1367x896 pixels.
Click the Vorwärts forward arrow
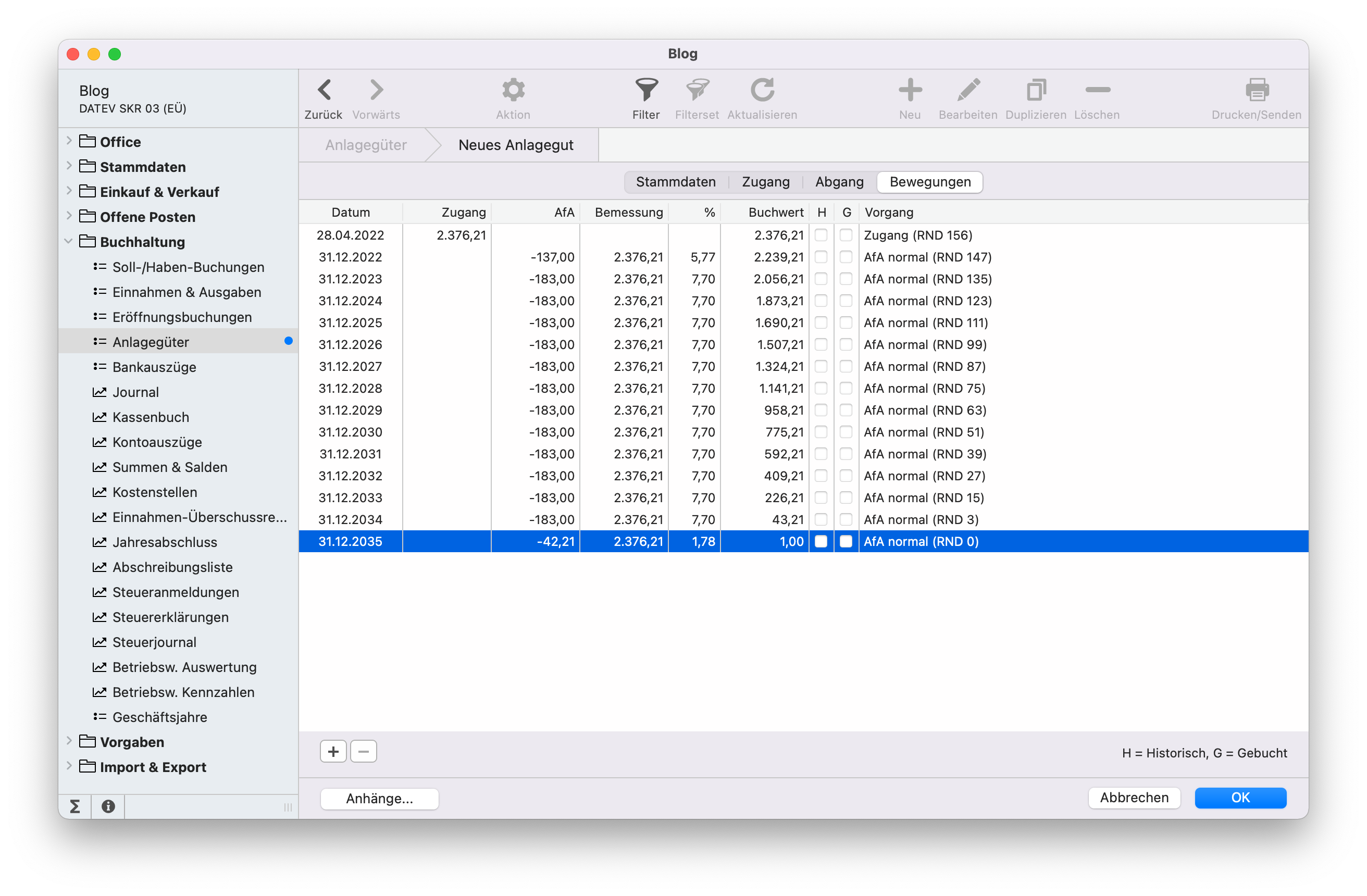click(x=376, y=90)
